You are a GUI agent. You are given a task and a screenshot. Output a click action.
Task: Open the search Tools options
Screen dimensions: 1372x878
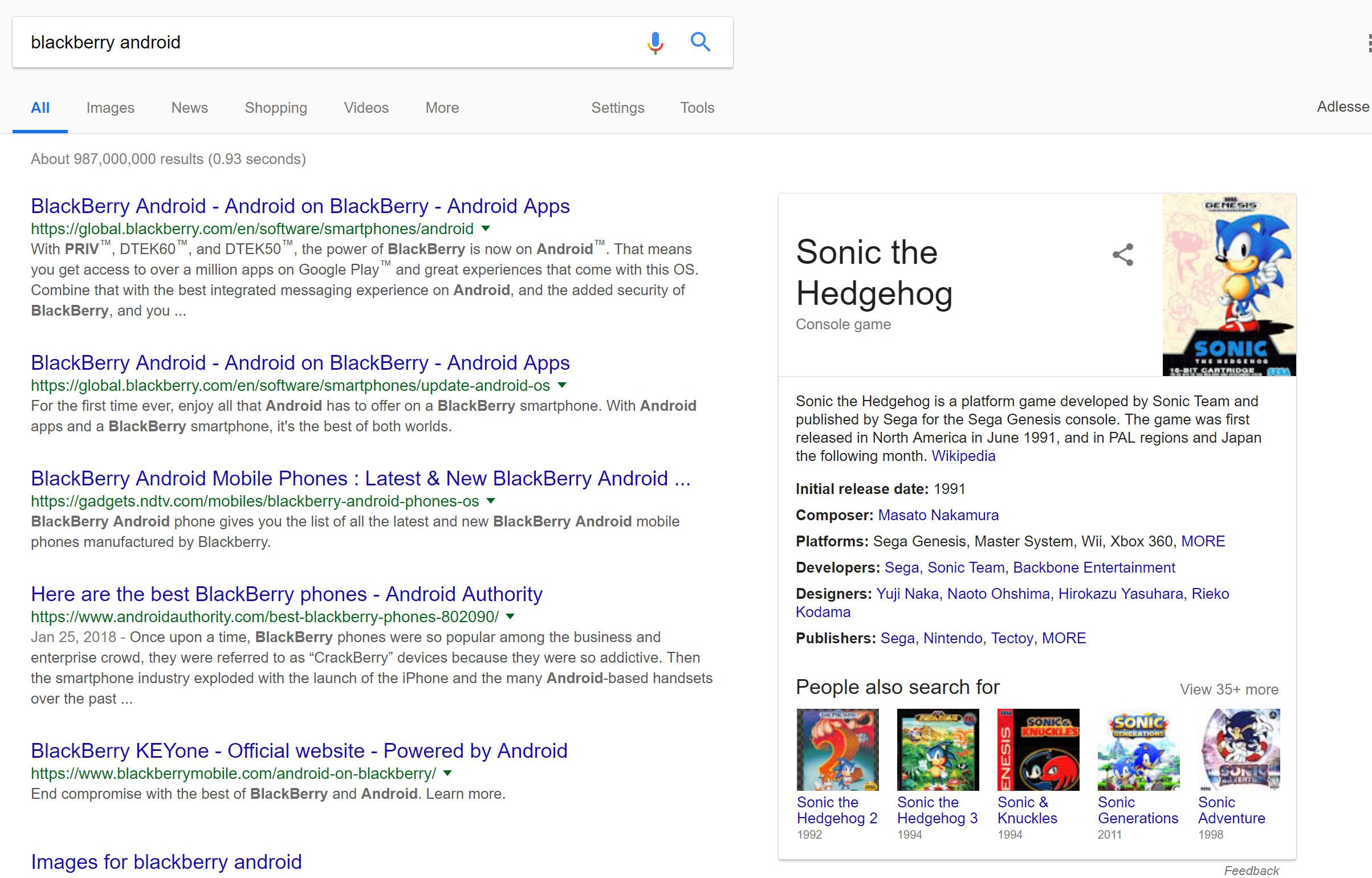pyautogui.click(x=697, y=107)
